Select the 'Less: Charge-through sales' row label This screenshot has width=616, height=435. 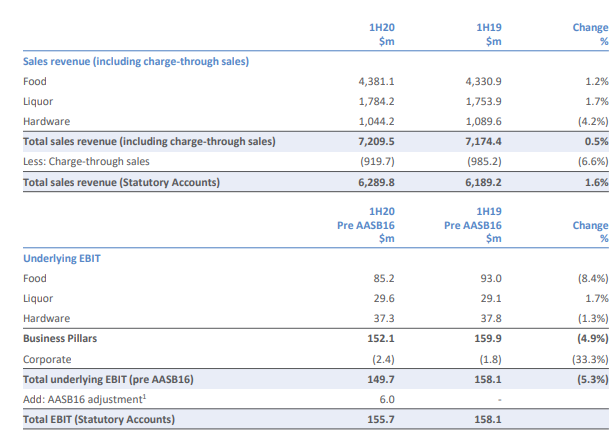click(x=85, y=162)
